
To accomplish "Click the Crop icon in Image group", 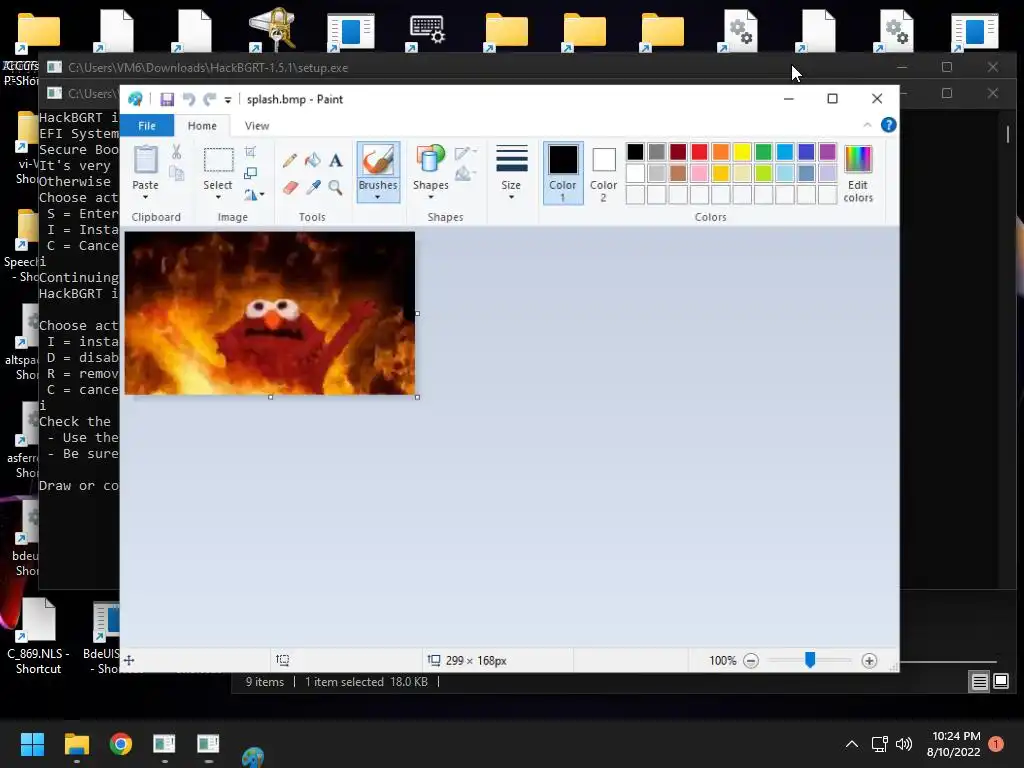I will coord(250,152).
